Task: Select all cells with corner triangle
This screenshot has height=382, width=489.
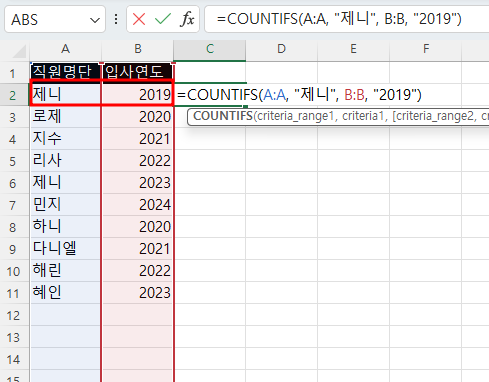Action: click(x=19, y=52)
